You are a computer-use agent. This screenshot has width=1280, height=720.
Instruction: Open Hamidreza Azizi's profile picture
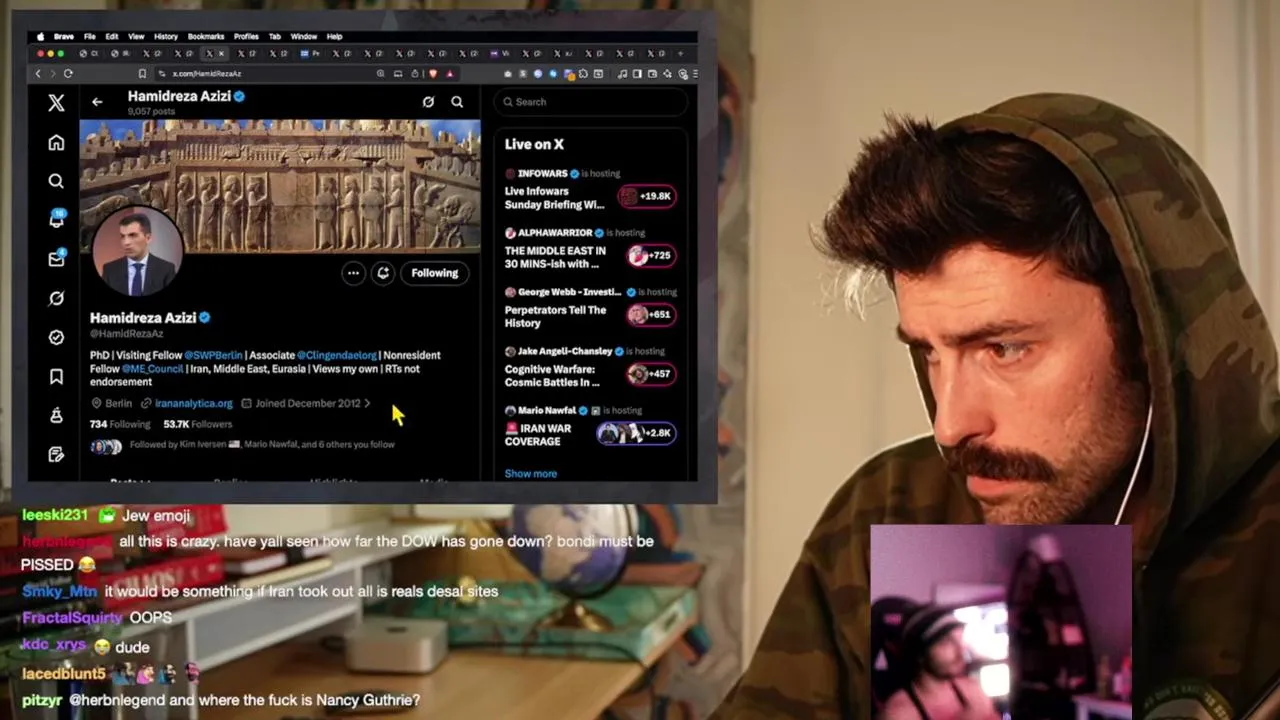click(137, 251)
